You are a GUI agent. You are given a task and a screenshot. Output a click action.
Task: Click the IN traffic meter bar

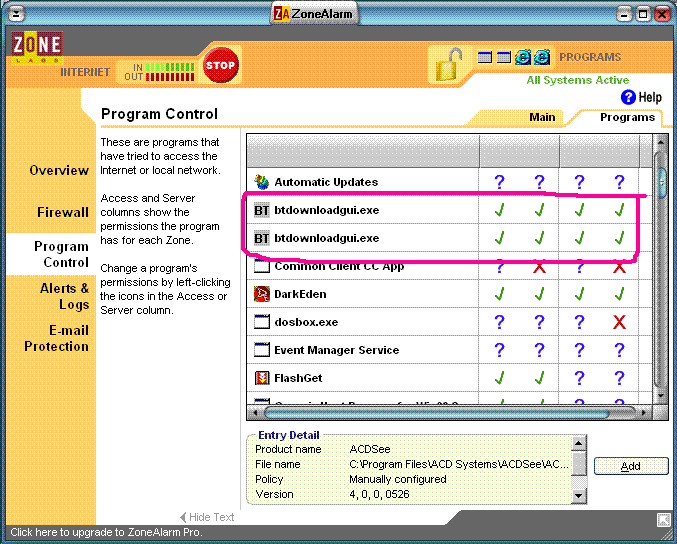(170, 67)
